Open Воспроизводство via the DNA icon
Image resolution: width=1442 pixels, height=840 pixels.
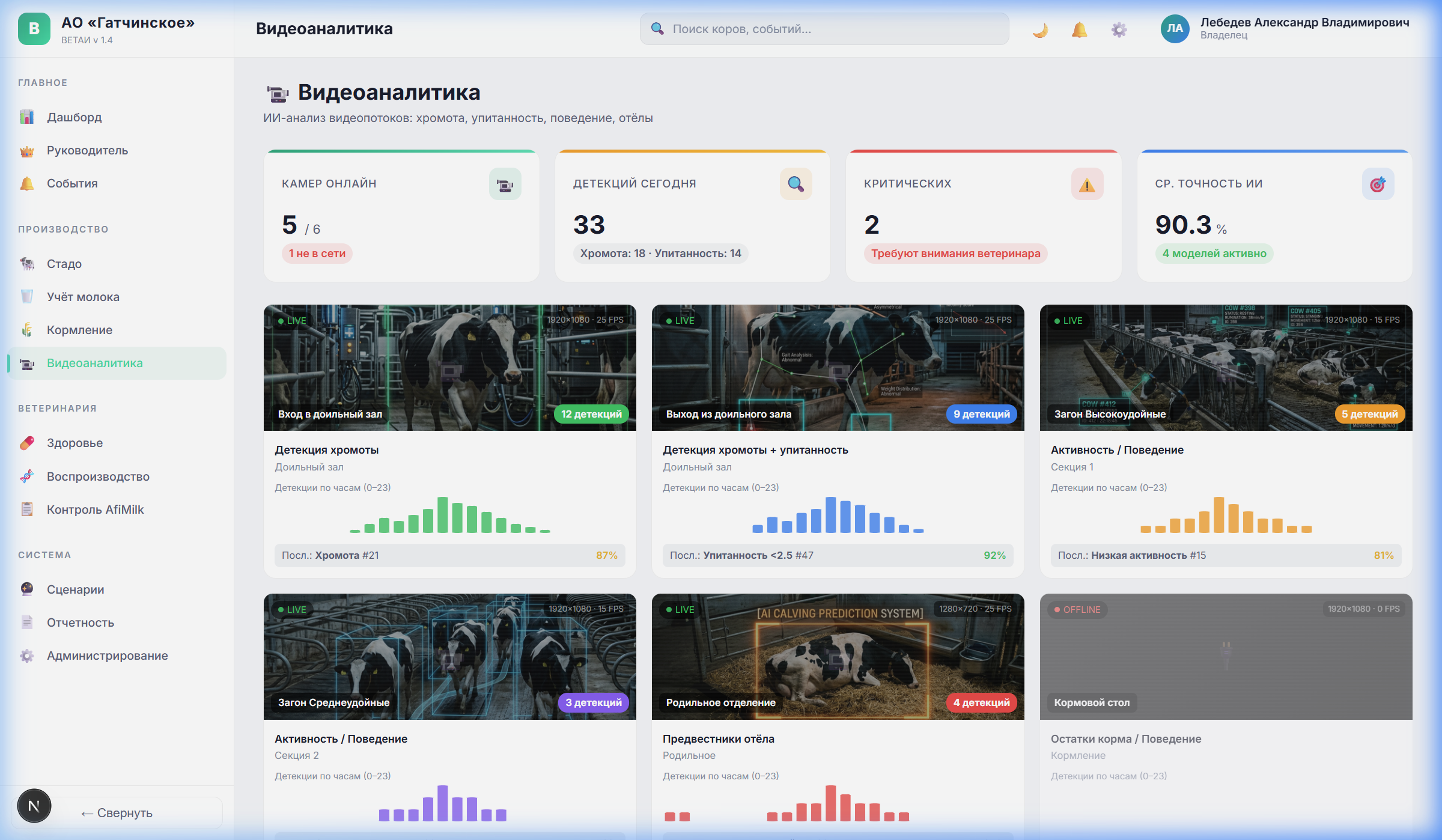26,476
